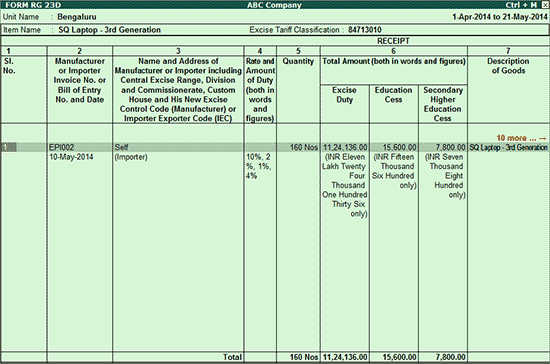Viewport: 550px width, 364px height.
Task: Click the excise tariff classification 84713010
Action: point(365,30)
